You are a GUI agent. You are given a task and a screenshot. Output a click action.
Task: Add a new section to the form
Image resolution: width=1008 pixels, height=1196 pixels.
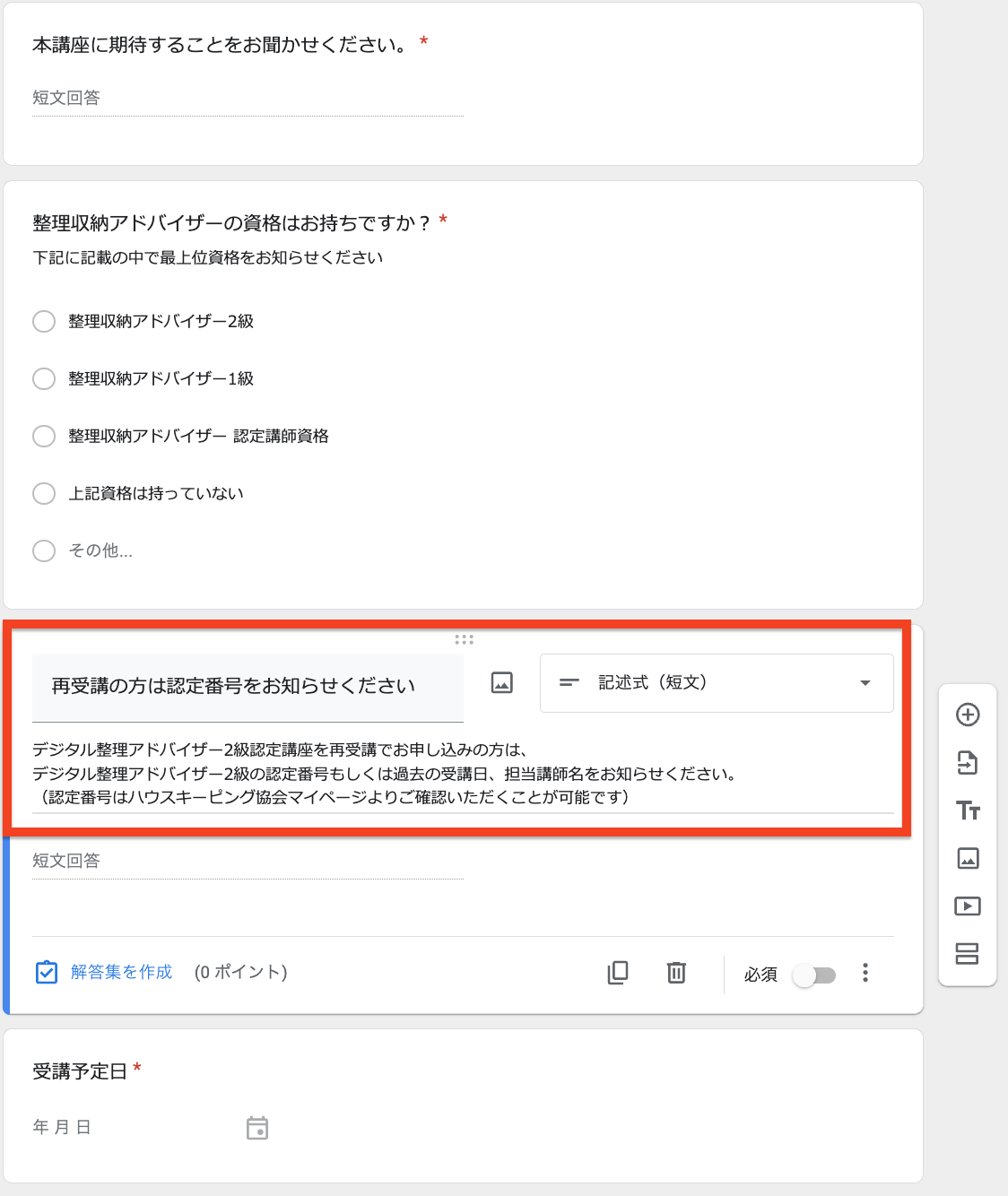click(968, 954)
